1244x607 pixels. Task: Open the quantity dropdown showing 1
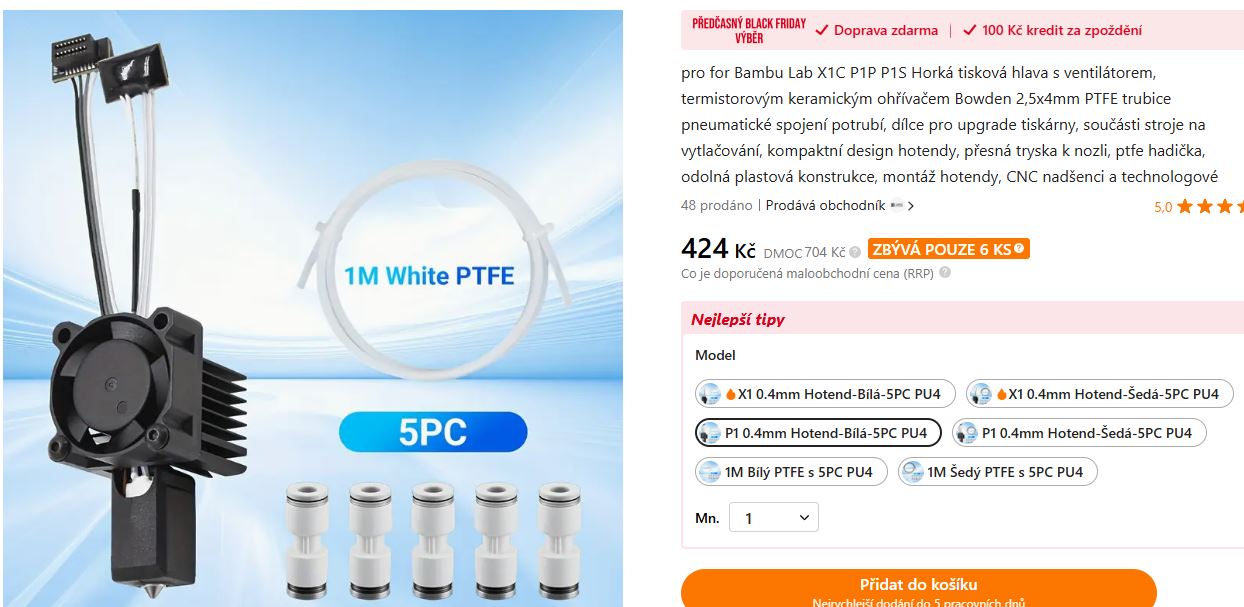(774, 518)
